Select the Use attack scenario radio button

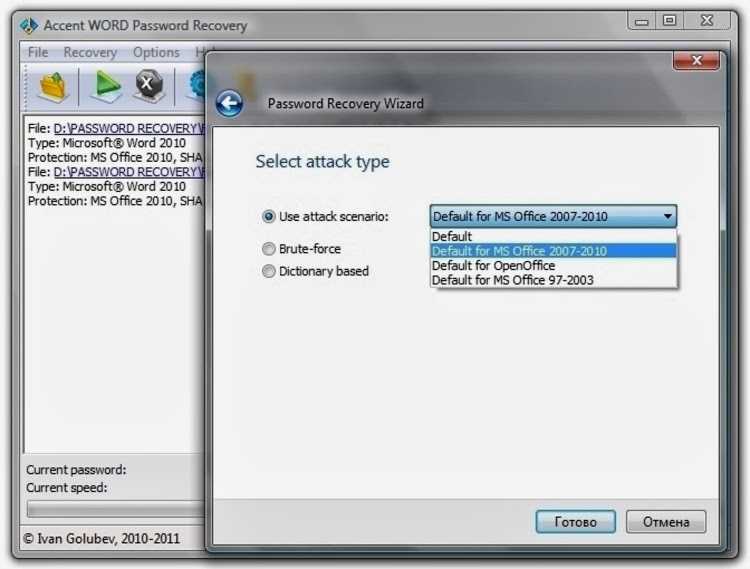tap(269, 217)
